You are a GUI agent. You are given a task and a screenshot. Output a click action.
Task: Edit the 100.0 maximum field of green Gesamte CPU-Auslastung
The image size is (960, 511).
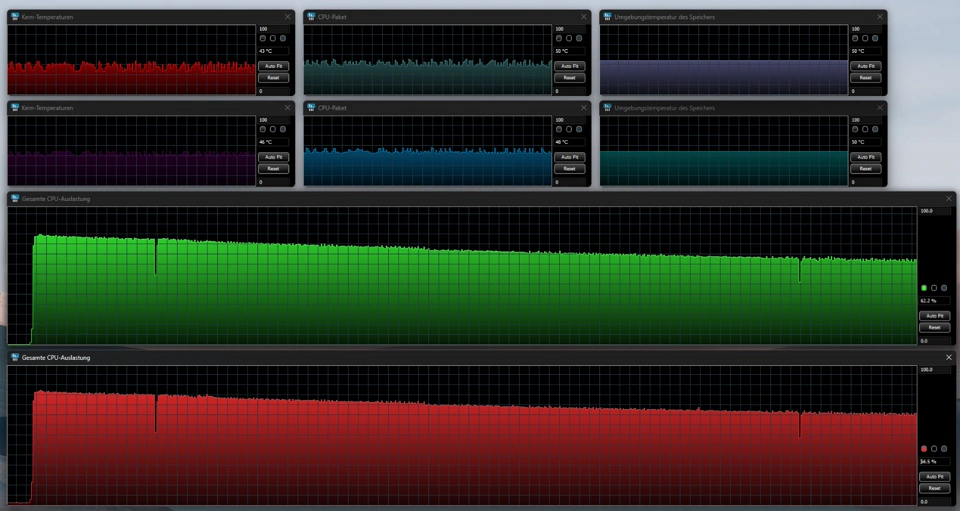[934, 211]
